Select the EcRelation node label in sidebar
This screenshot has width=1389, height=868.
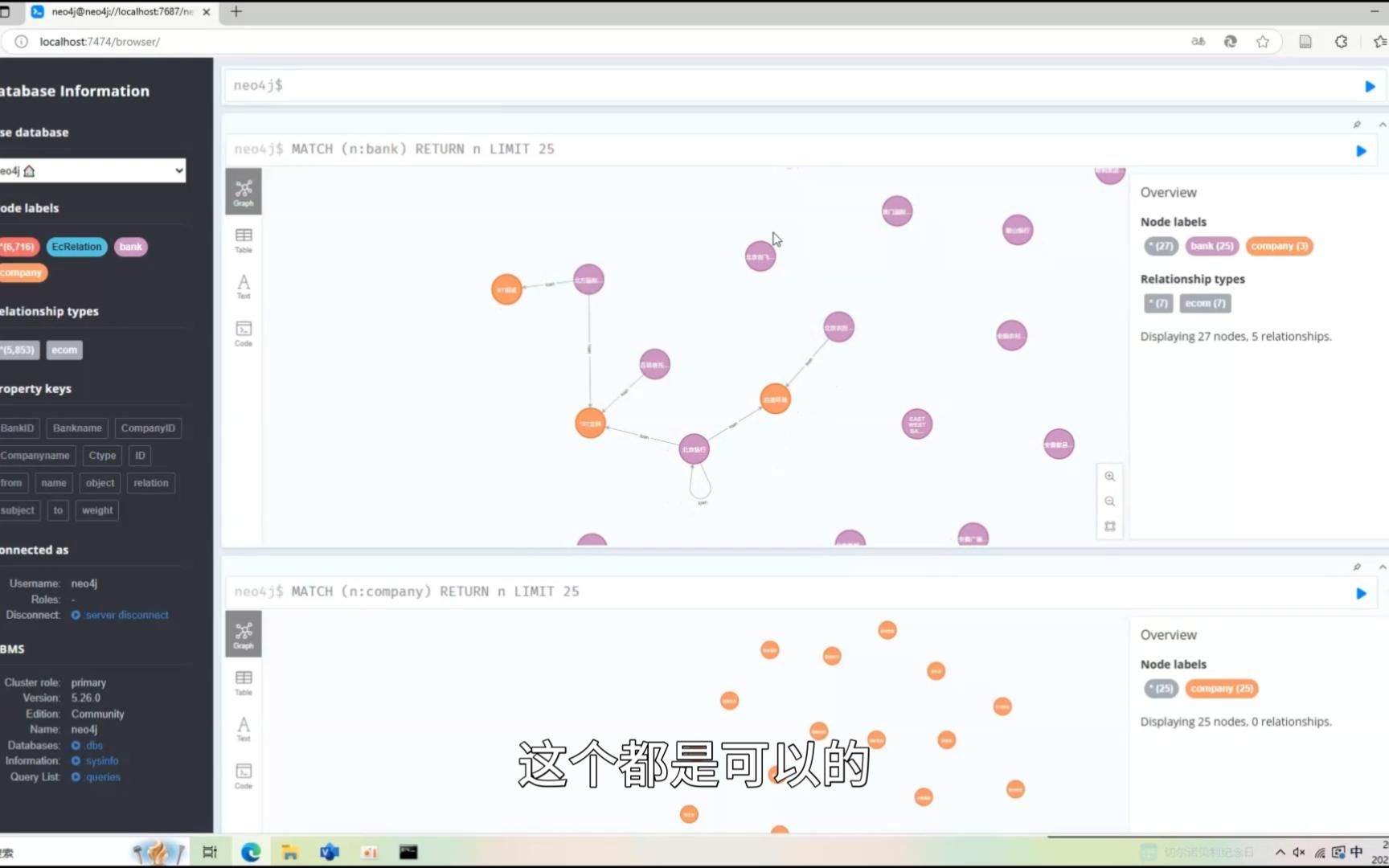tap(76, 247)
